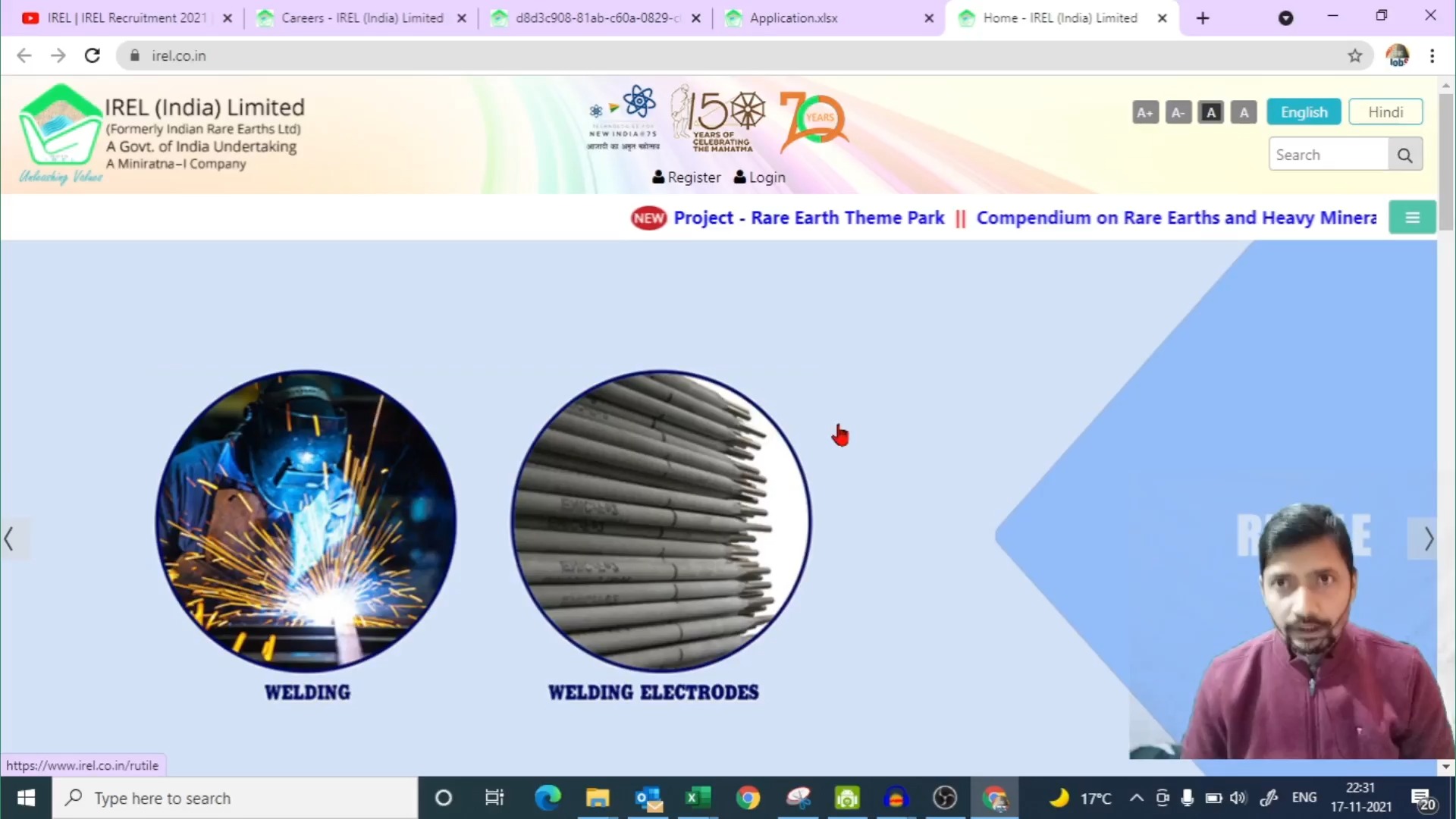Open the Chrome tab search dropdown arrow

tap(1285, 18)
